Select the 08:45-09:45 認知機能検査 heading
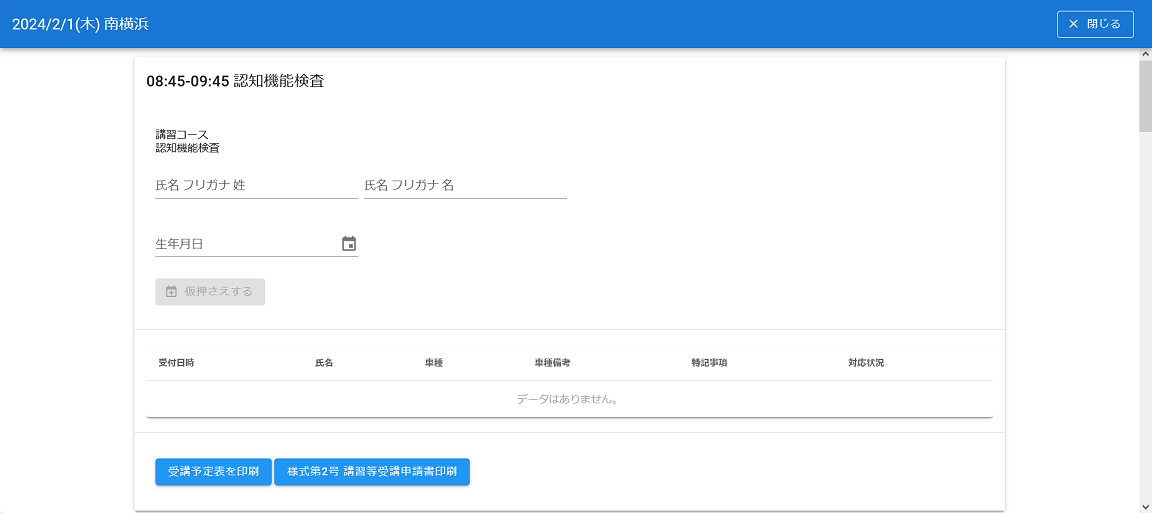The width and height of the screenshot is (1152, 513). tap(235, 81)
